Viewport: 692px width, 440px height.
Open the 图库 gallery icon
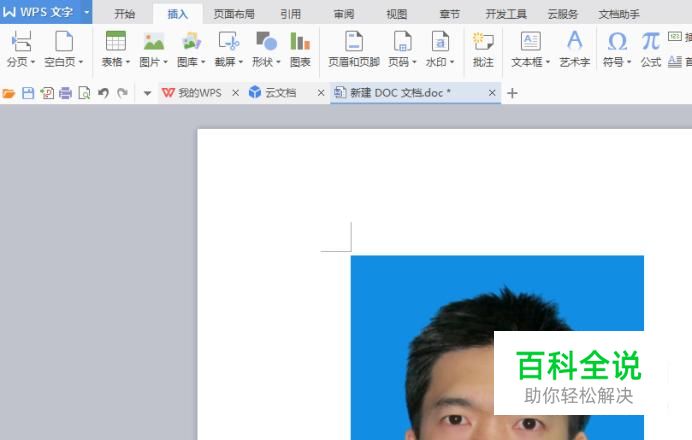(191, 41)
